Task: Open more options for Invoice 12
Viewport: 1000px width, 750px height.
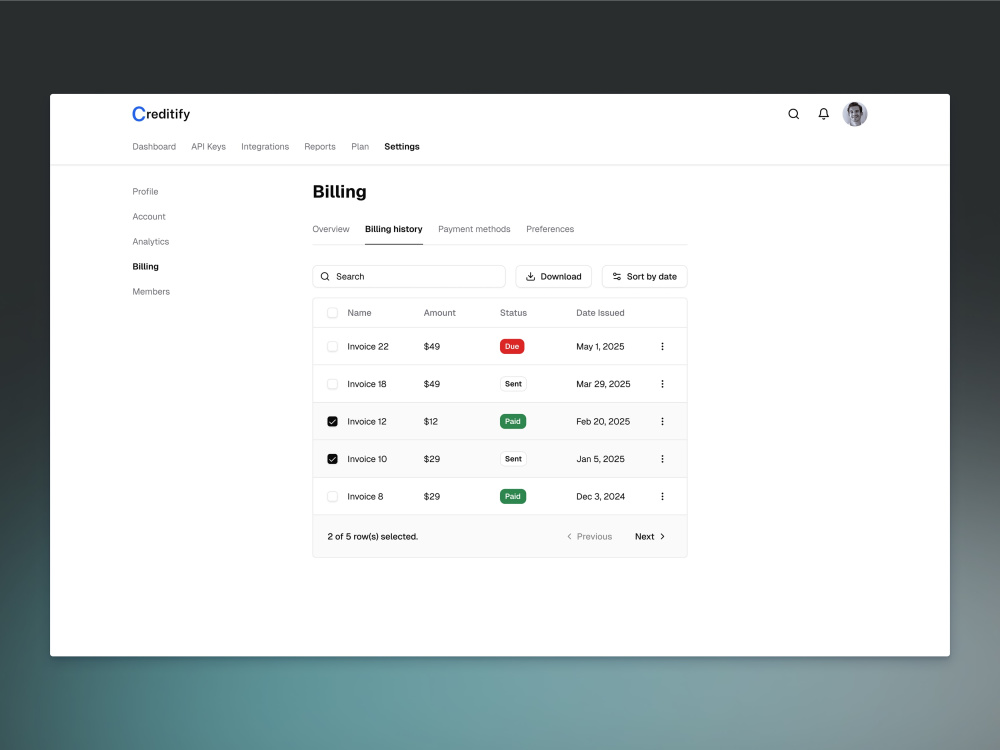Action: click(x=662, y=422)
